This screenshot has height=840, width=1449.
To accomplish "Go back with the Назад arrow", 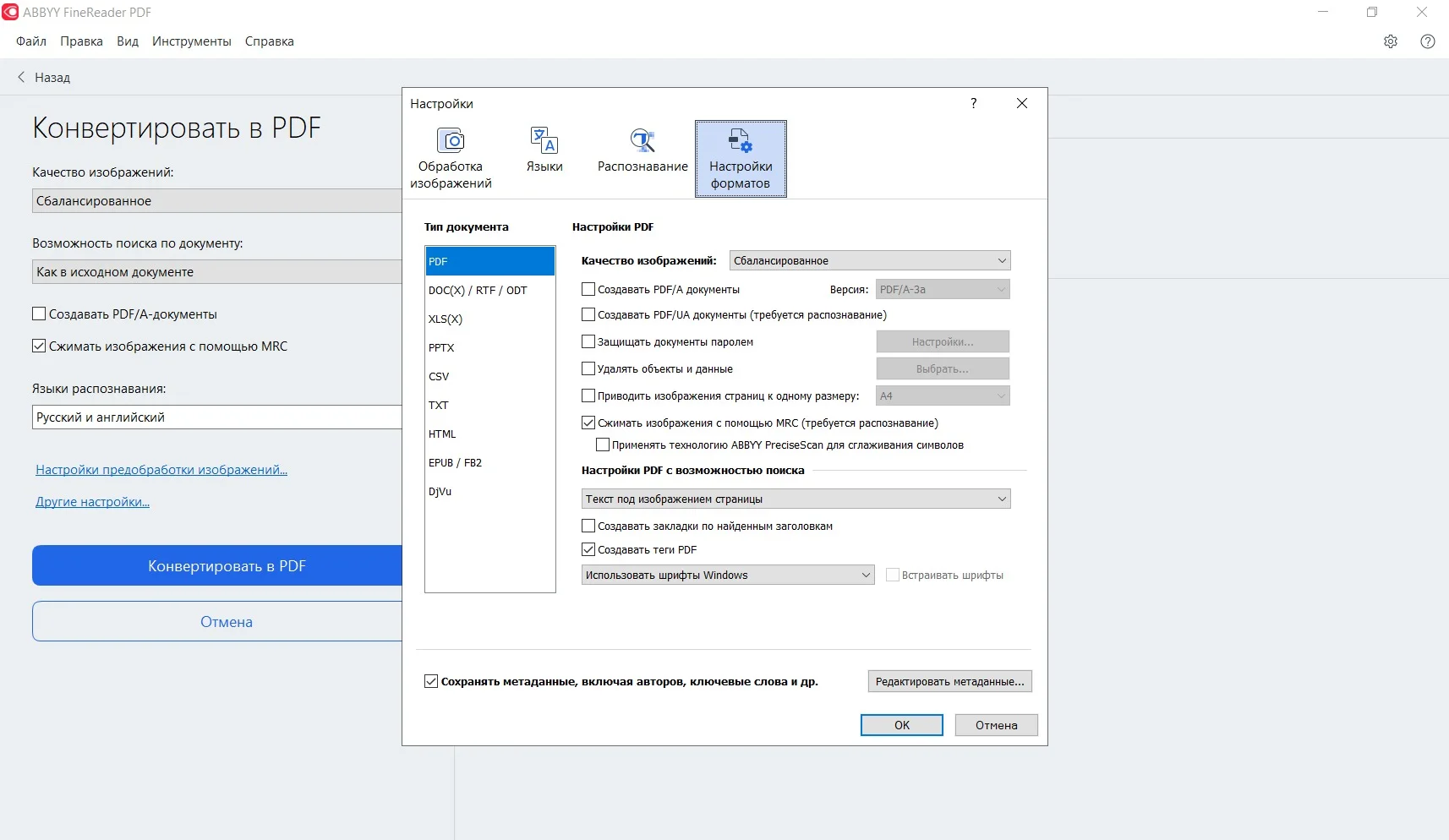I will (43, 77).
